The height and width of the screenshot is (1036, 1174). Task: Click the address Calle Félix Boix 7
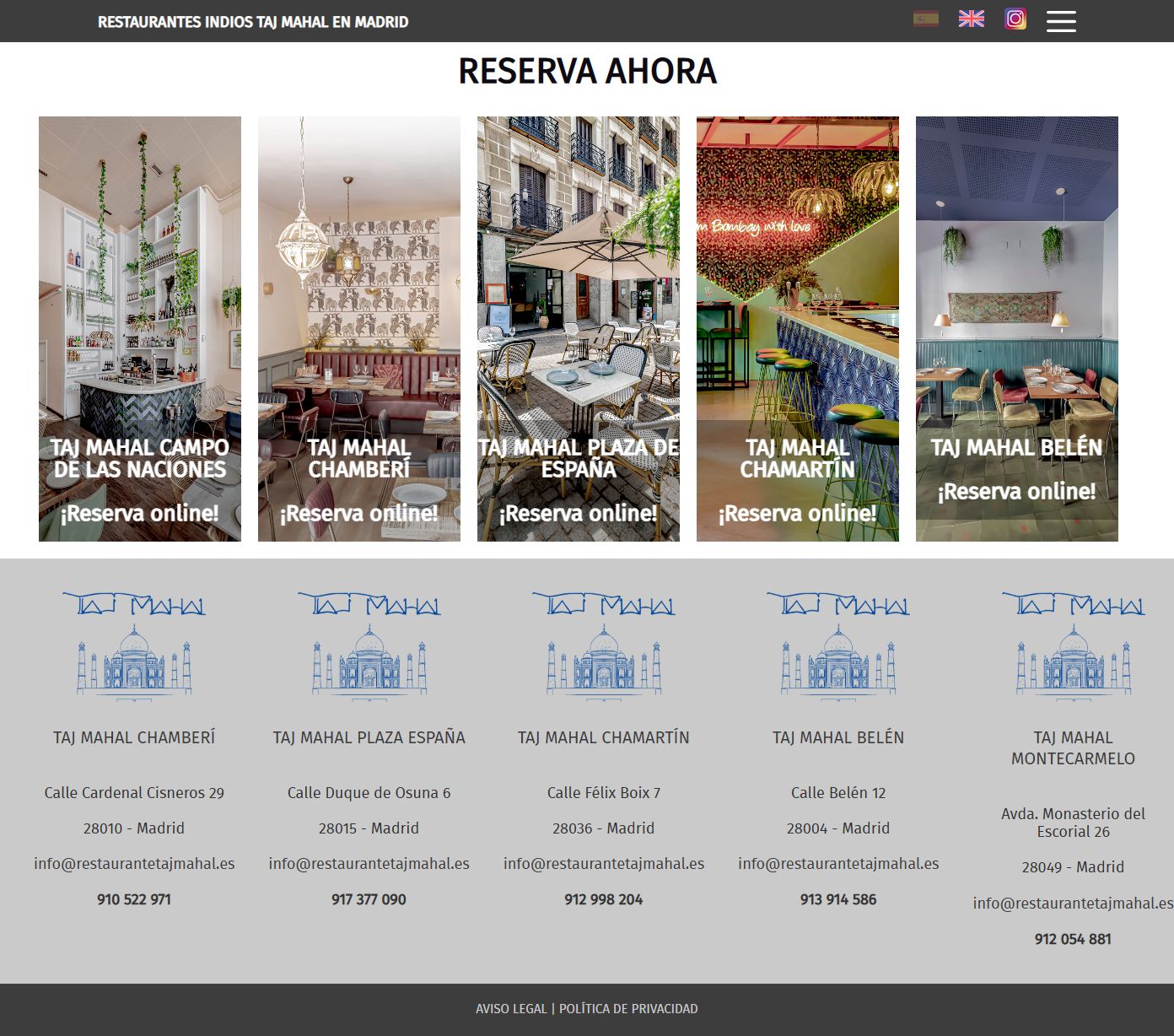coord(604,793)
